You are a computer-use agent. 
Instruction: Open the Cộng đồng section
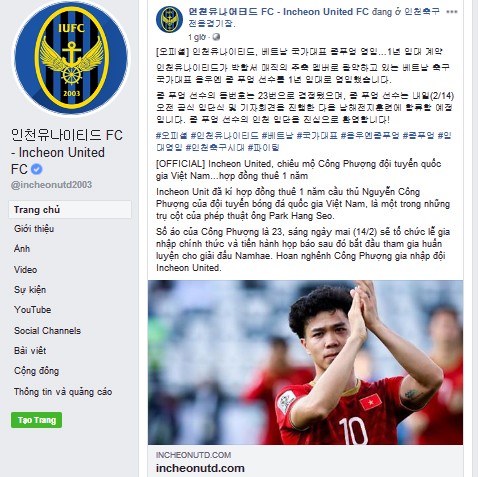point(36,371)
